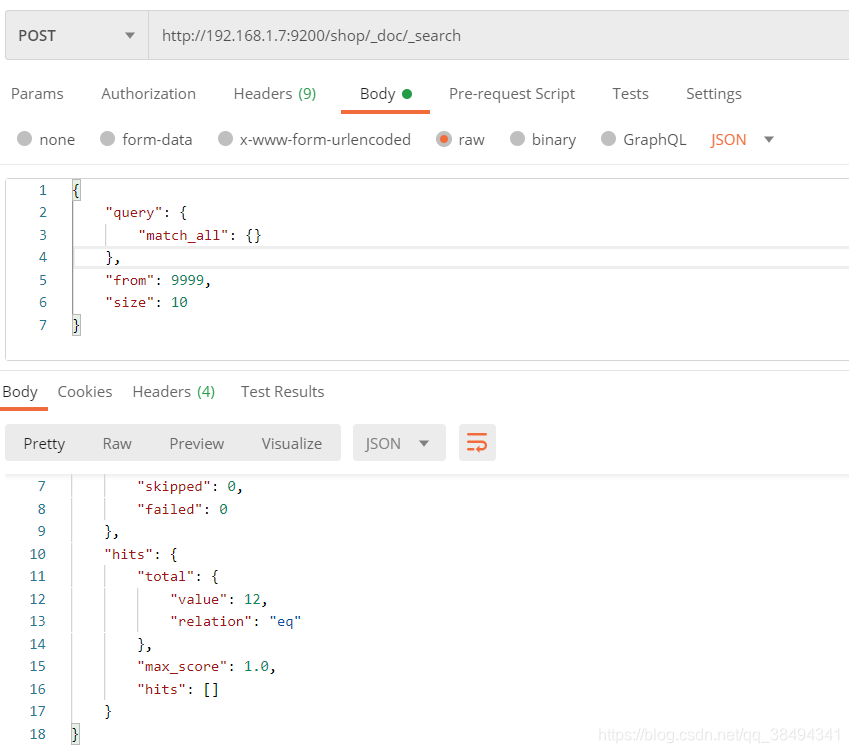
Task: Click the Visualize response button
Action: point(292,443)
